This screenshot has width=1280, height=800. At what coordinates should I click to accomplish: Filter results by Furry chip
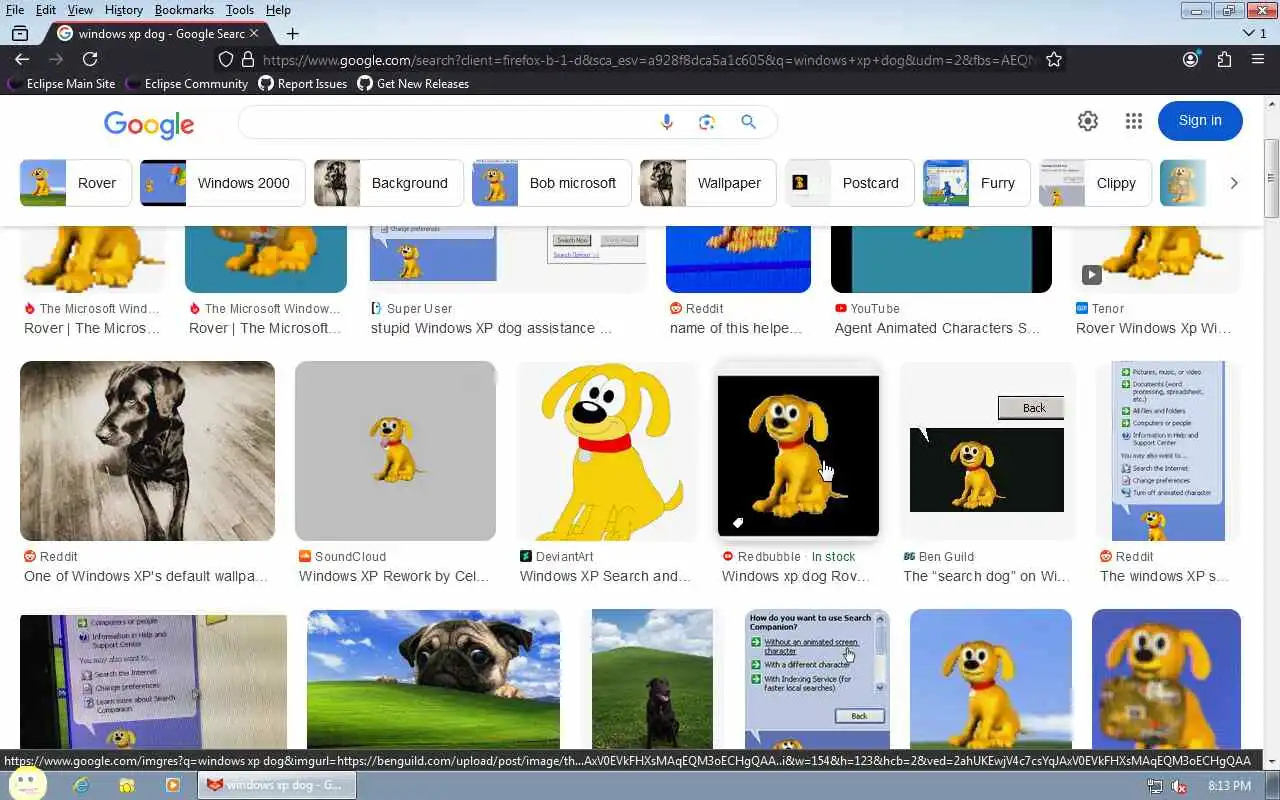(977, 183)
